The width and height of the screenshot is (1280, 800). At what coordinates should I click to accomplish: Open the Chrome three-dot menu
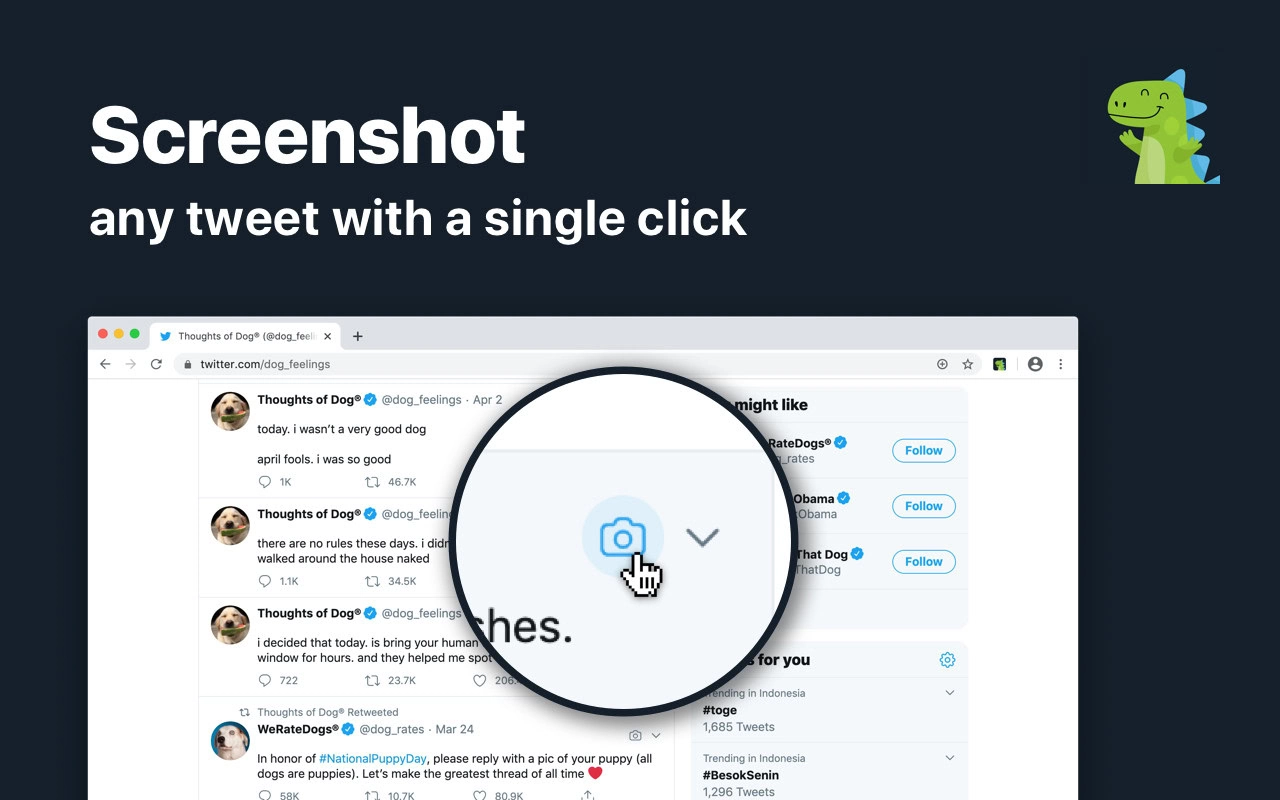coord(1061,364)
